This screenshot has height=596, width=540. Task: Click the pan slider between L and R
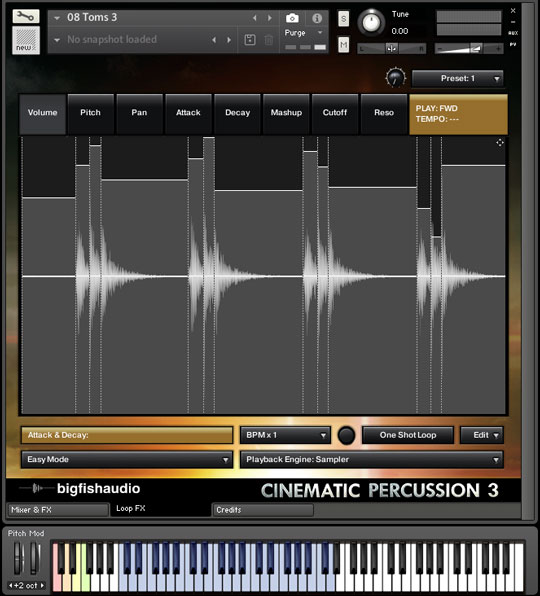(391, 49)
